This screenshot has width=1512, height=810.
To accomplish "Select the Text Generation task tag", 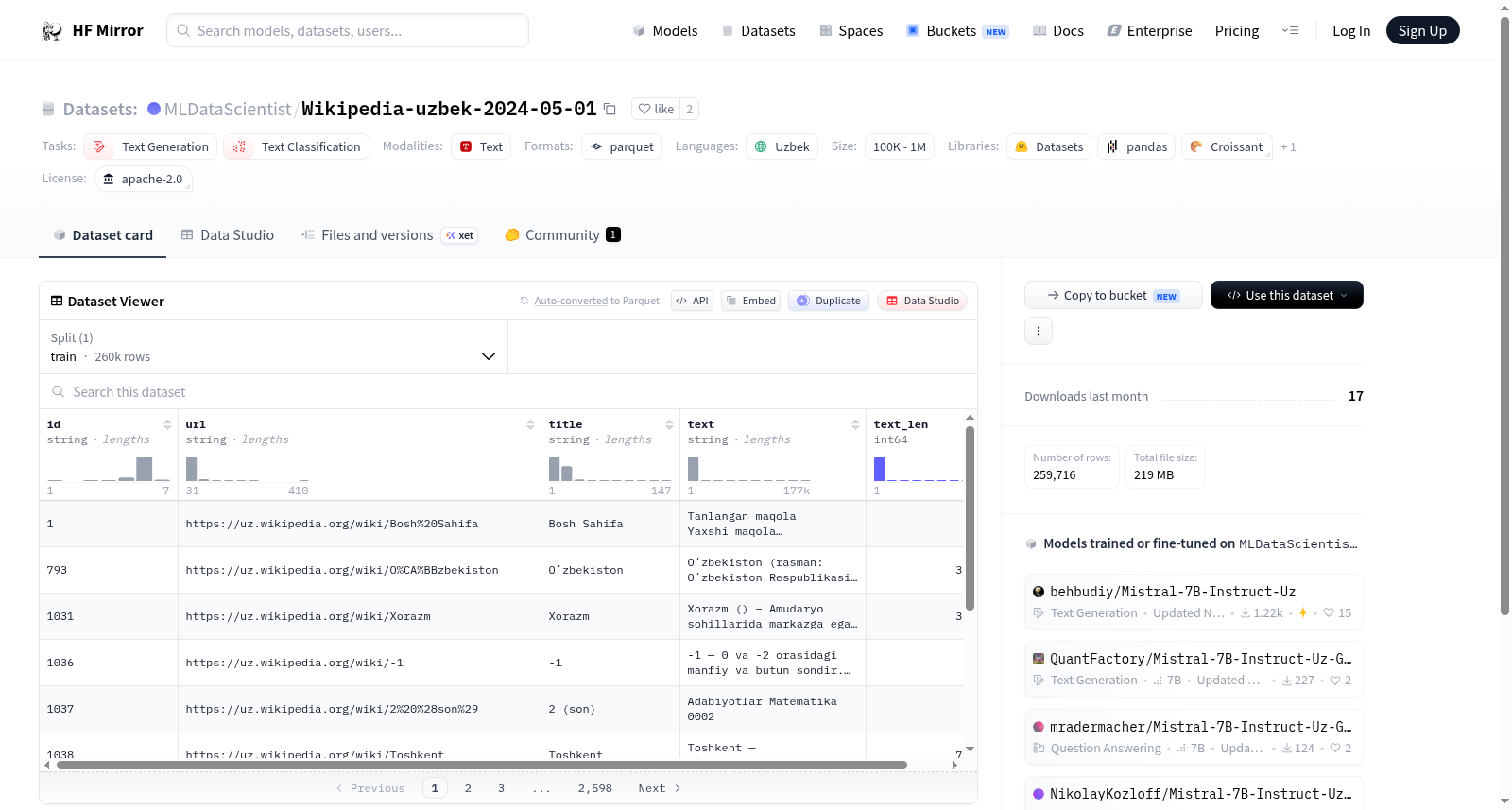I will point(150,146).
